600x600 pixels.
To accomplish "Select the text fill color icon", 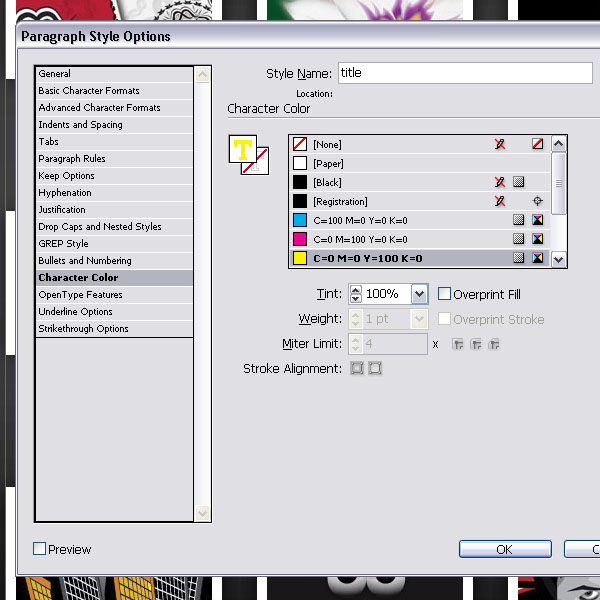I will 243,149.
